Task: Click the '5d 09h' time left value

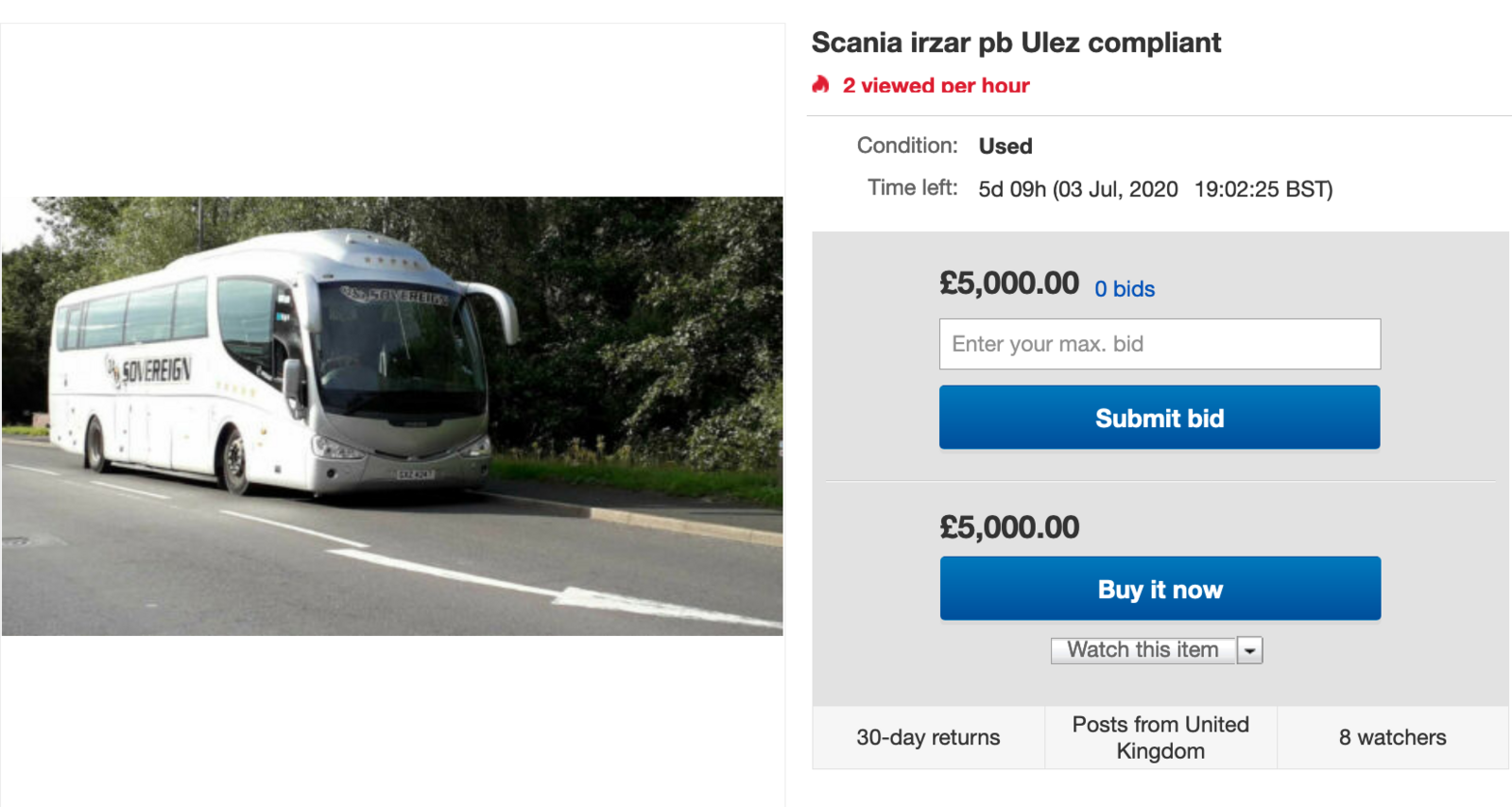Action: (x=1012, y=189)
